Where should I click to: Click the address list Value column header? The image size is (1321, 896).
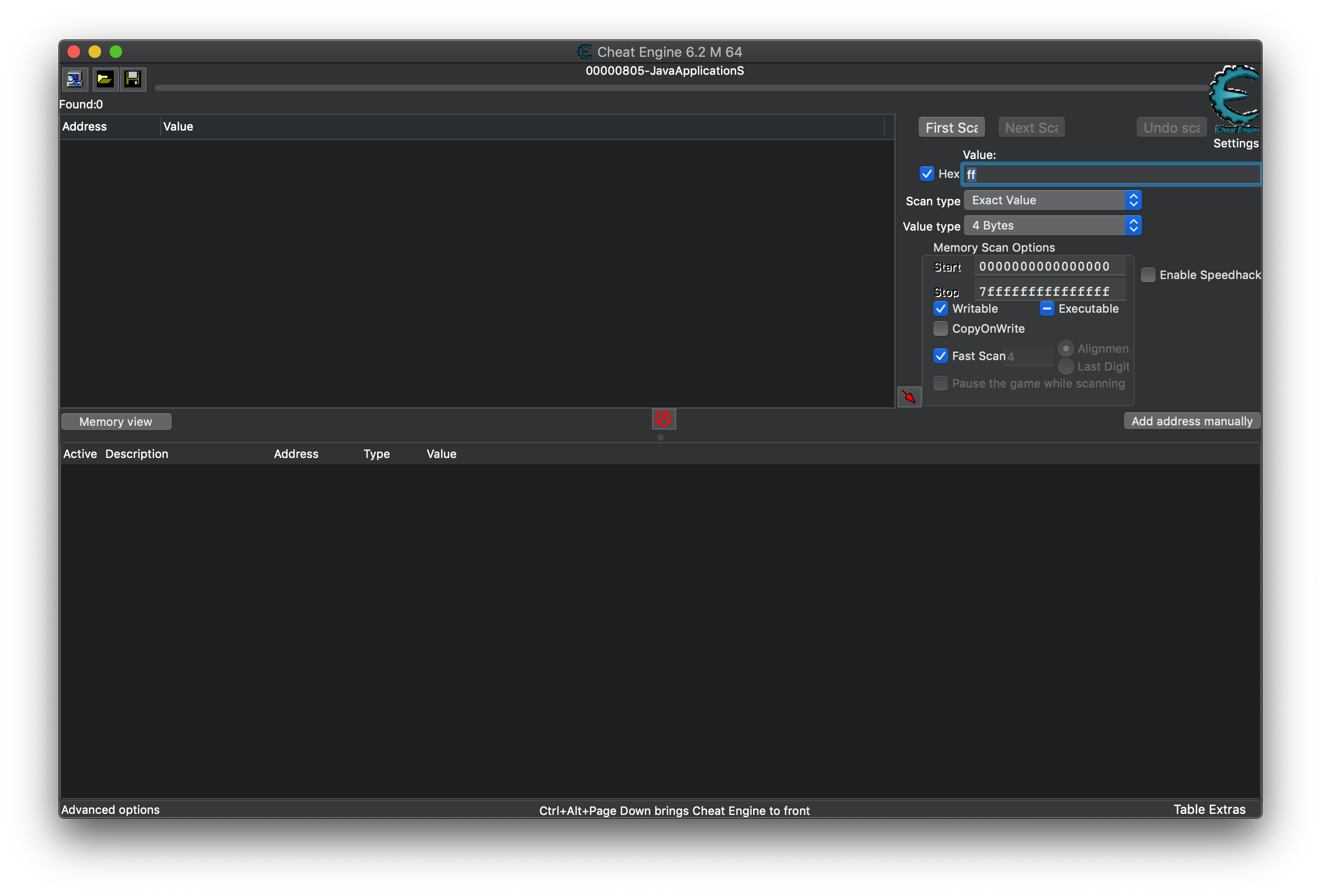click(x=442, y=454)
